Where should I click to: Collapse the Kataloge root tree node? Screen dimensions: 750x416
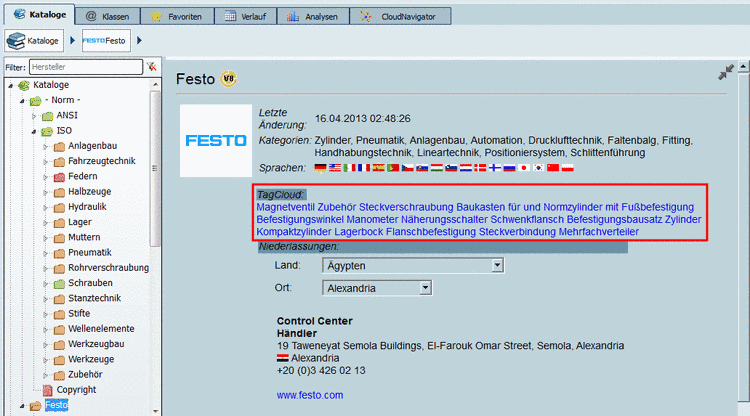[x=11, y=86]
